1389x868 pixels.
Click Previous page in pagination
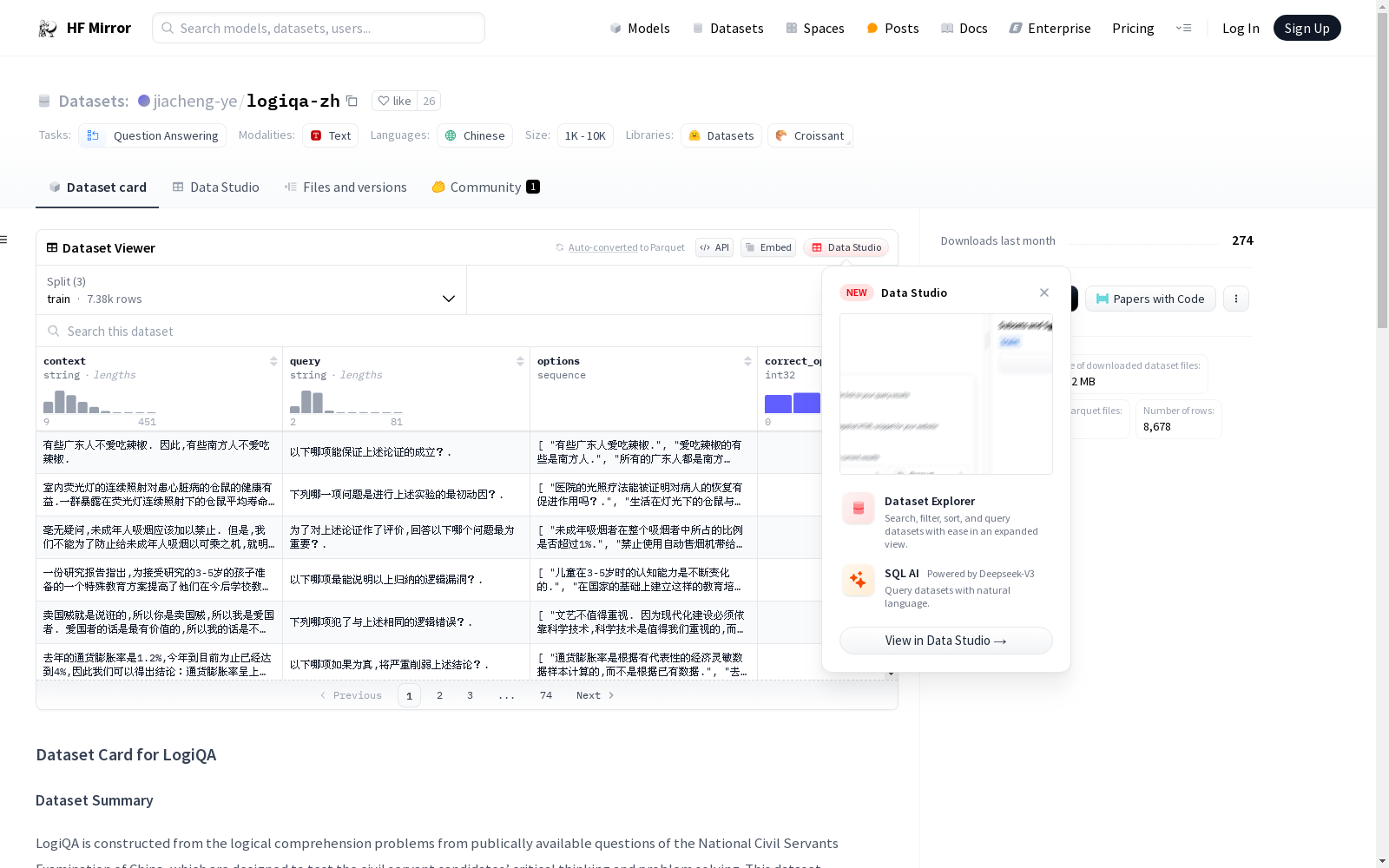[351, 695]
